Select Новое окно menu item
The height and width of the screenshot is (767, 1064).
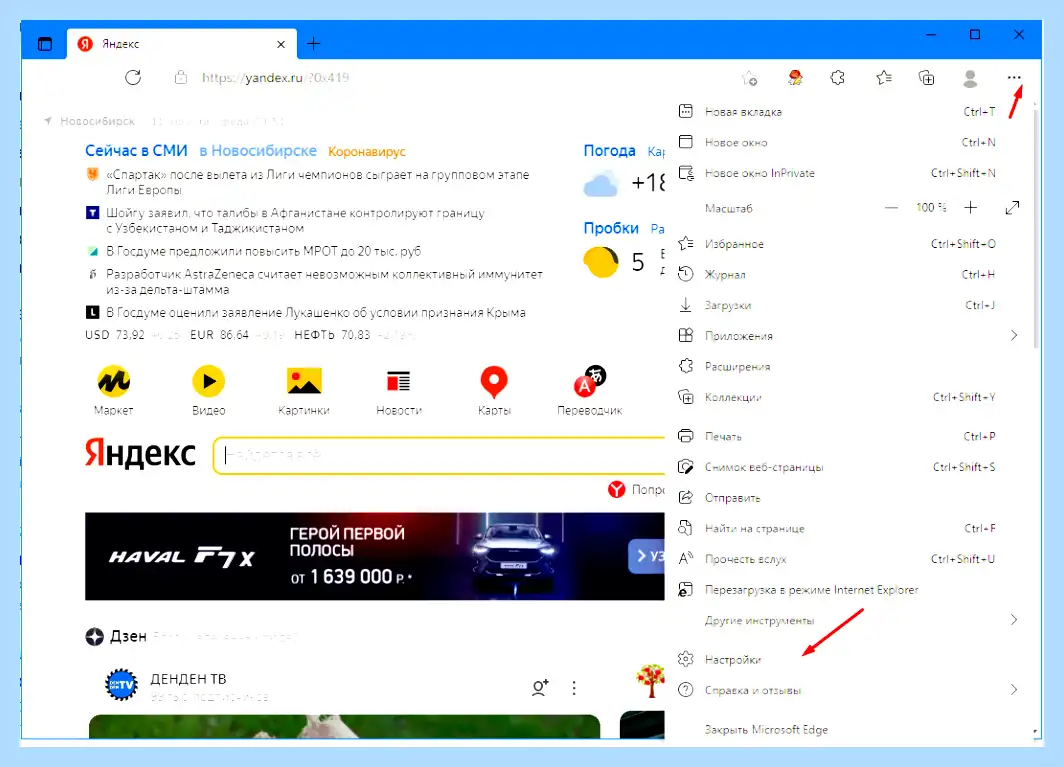coord(848,143)
